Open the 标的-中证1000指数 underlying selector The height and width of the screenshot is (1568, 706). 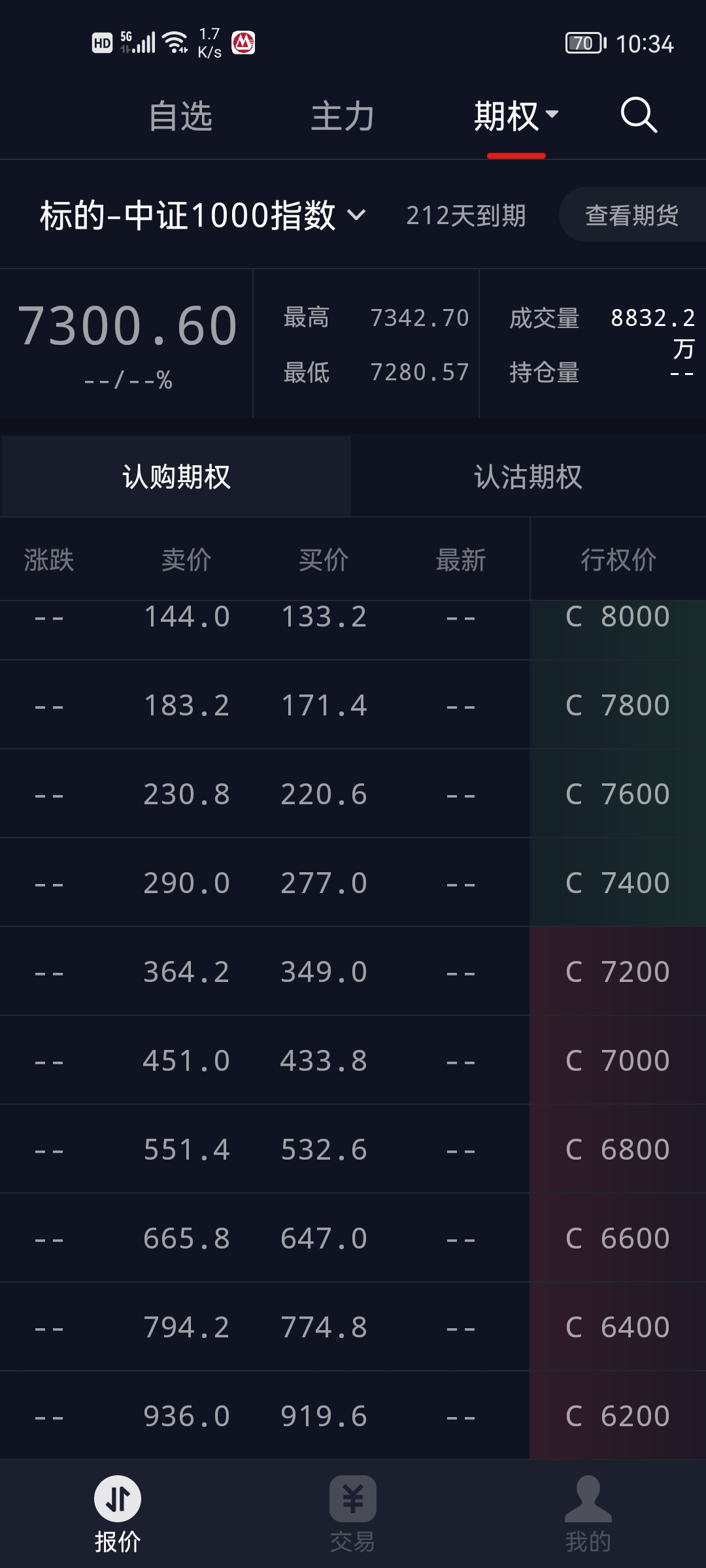(203, 215)
